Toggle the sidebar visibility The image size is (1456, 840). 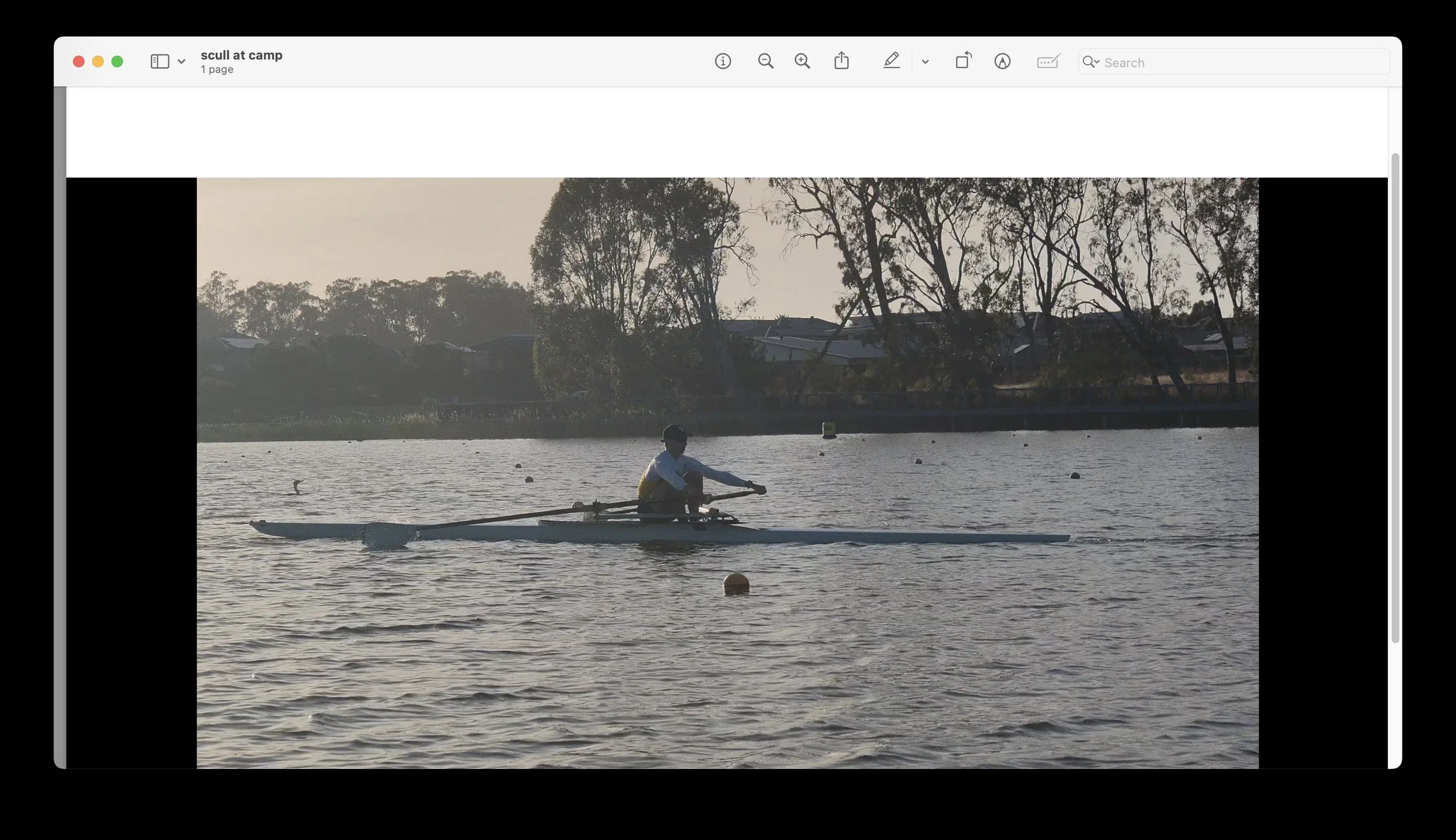158,61
